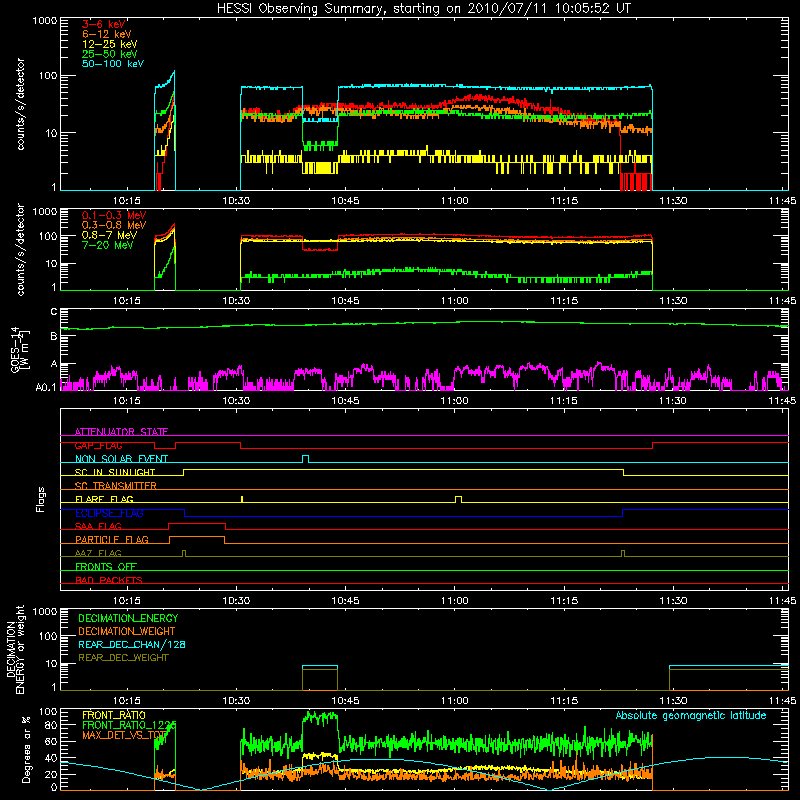Screen dimensions: 800x800
Task: Click the DECIMATION ENERGY or weight axis title
Action: 15,649
